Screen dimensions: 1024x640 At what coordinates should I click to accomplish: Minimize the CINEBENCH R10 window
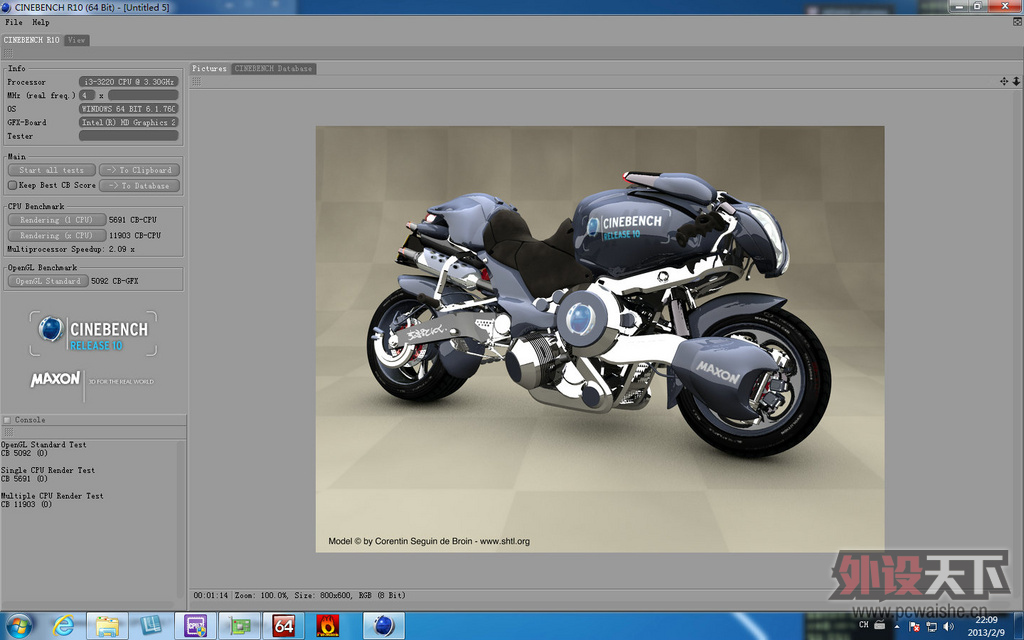959,6
